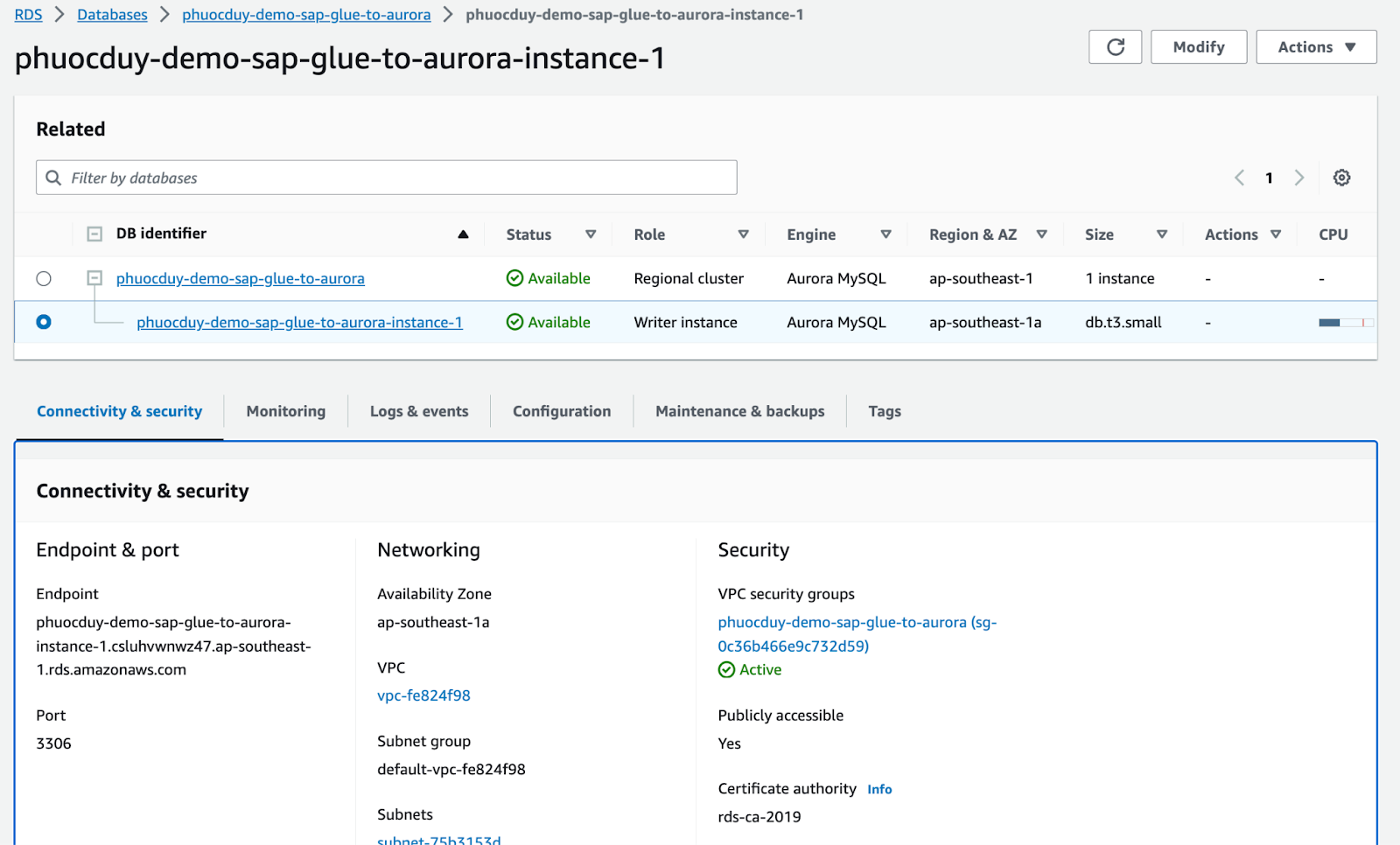This screenshot has height=845, width=1400.
Task: Click the refresh icon button
Action: point(1115,47)
